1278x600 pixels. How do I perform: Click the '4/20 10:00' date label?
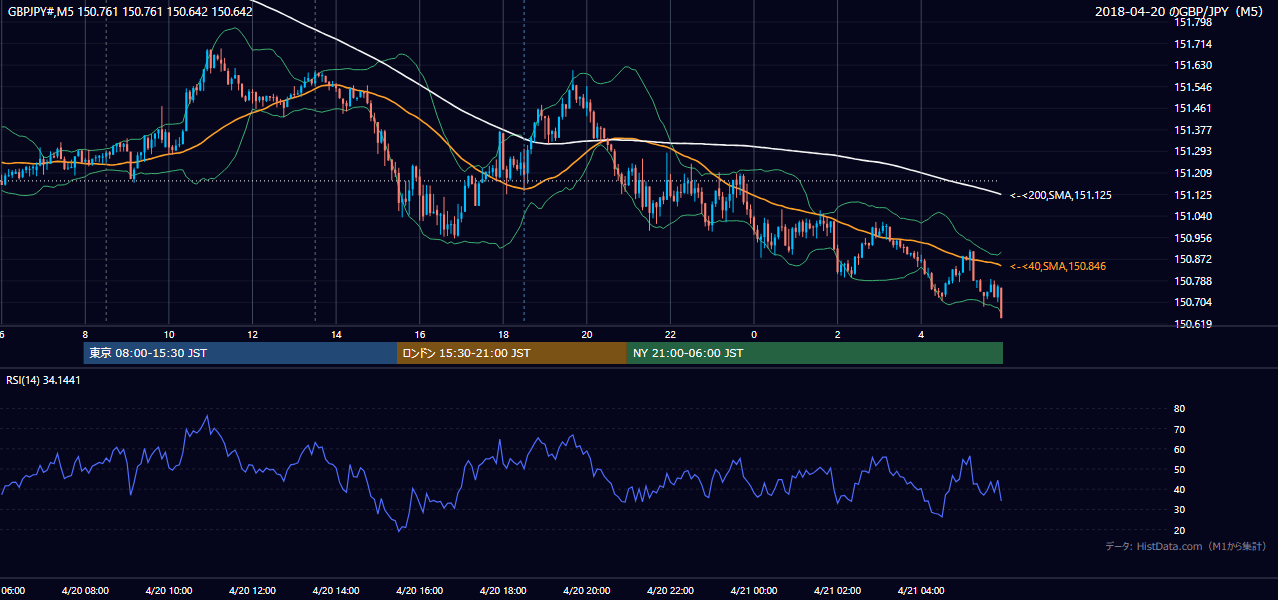point(169,590)
